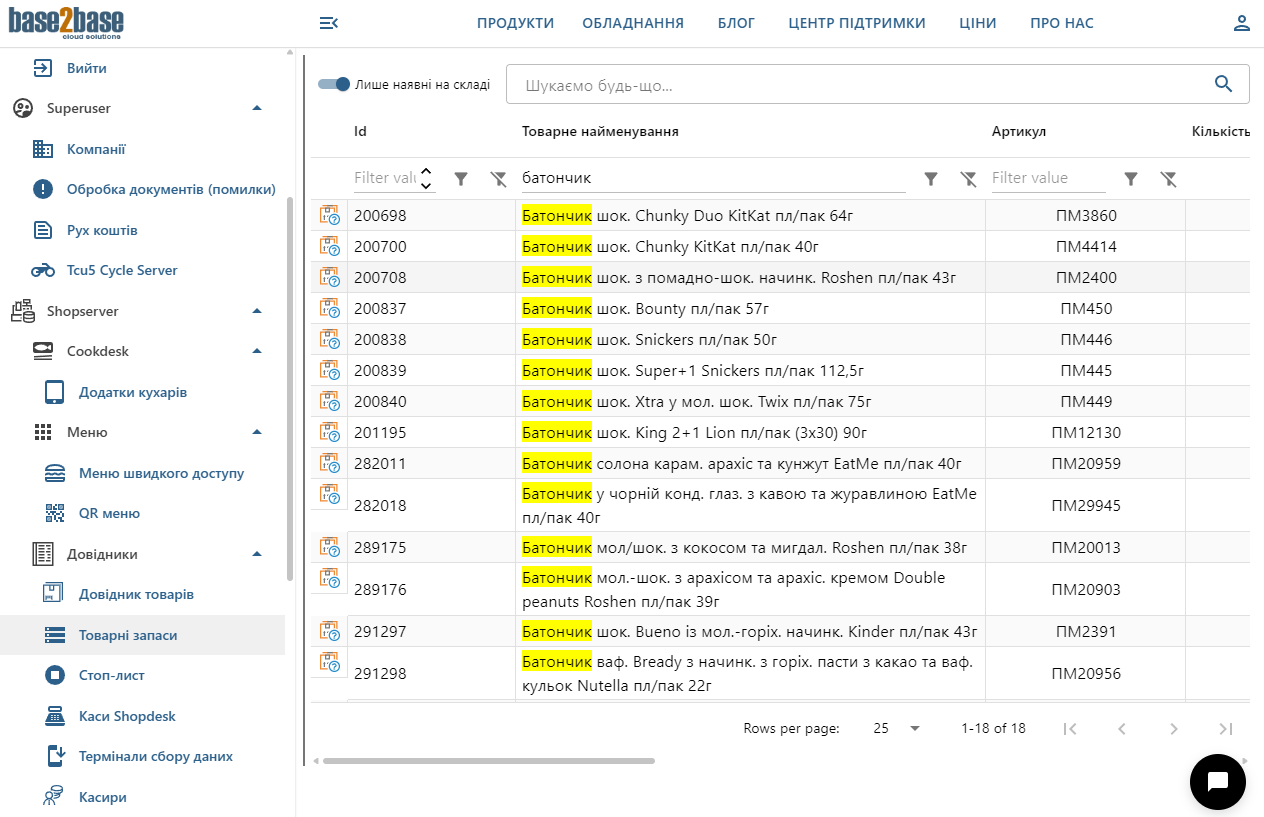
Task: Collapse the sidebar using the menu icon
Action: [x=328, y=23]
